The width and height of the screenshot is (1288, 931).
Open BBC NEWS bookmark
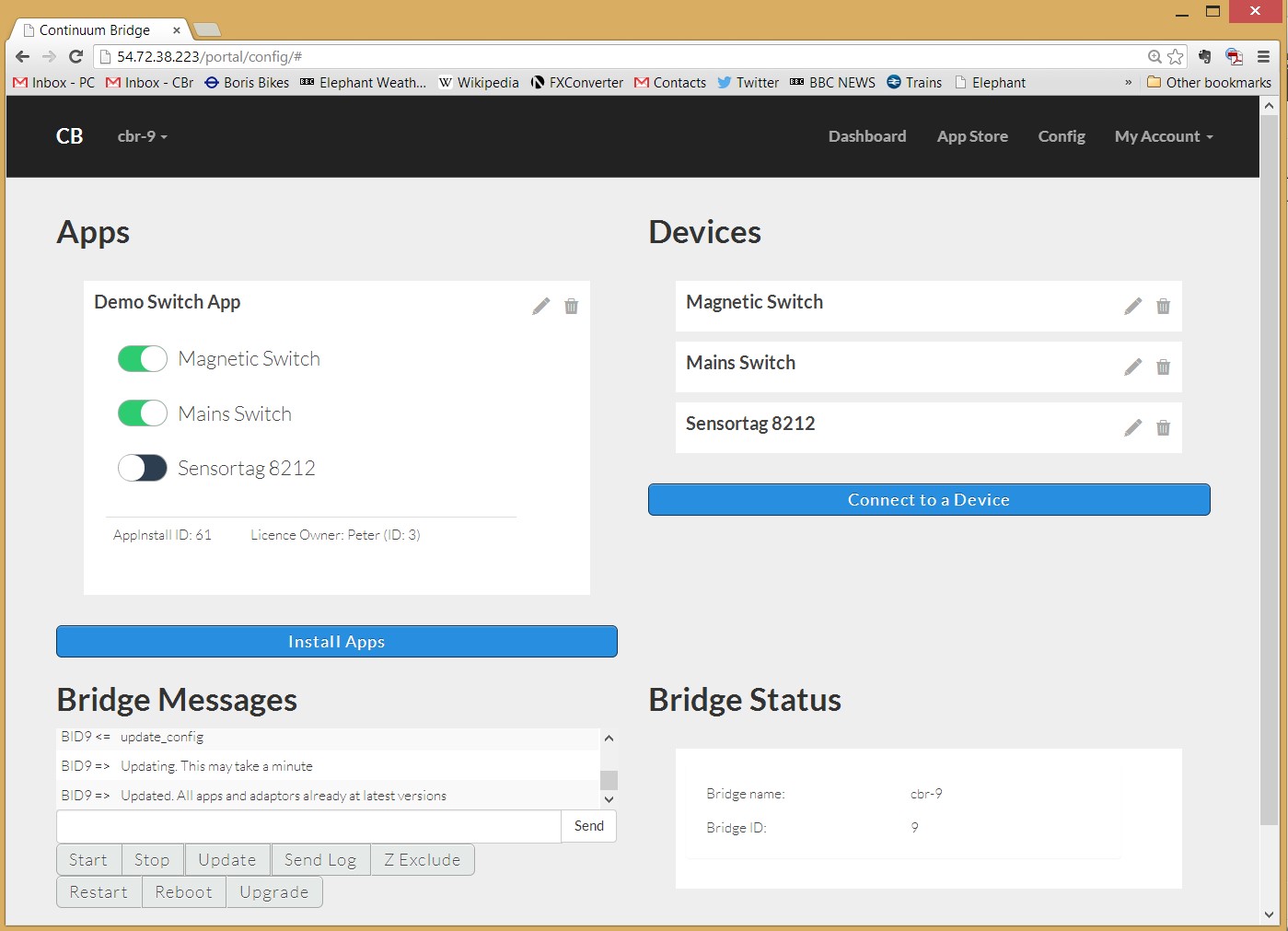[x=832, y=82]
